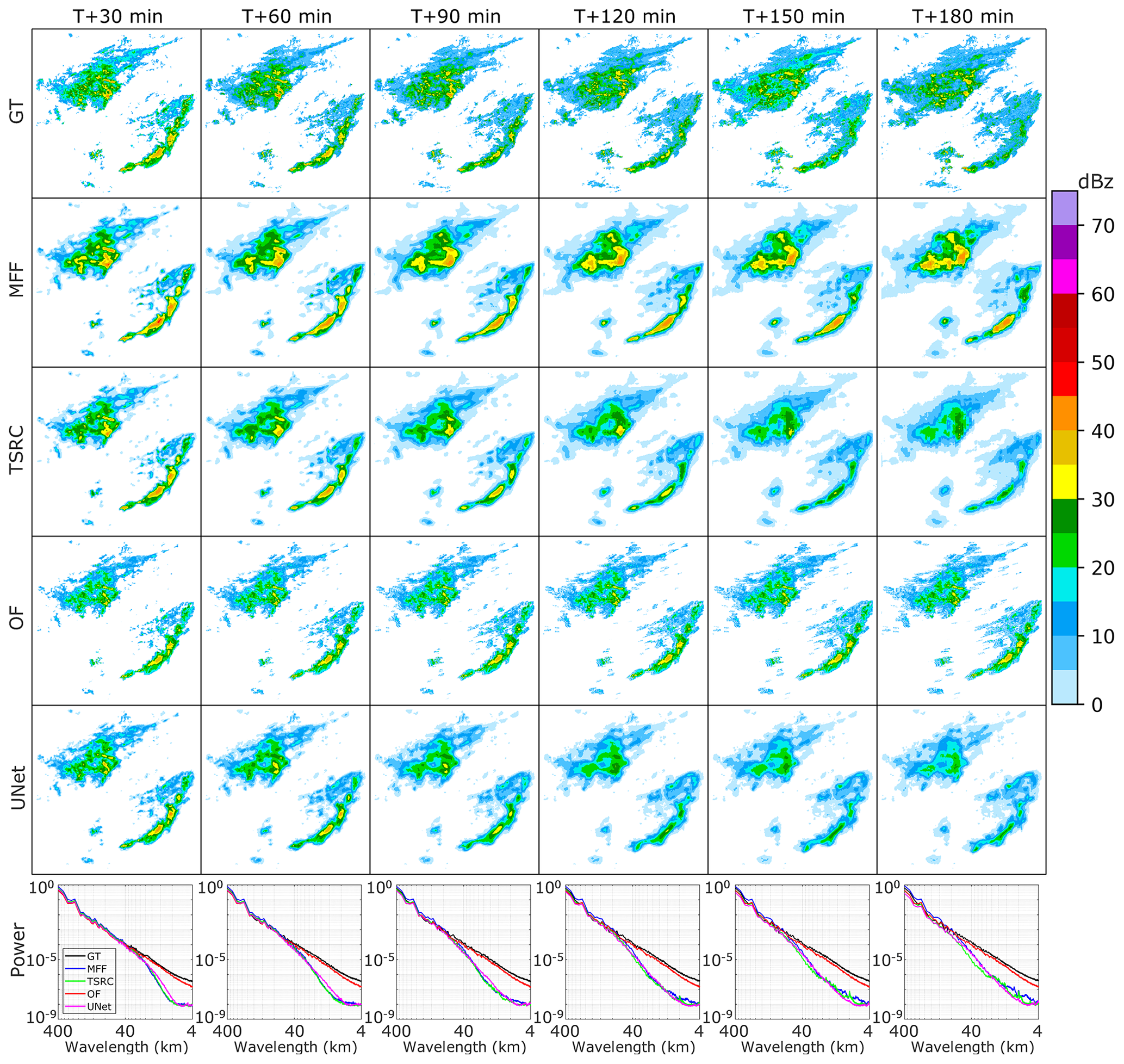This screenshot has width=1124, height=1064.
Task: Click the T+120 min column header
Action: point(624,16)
